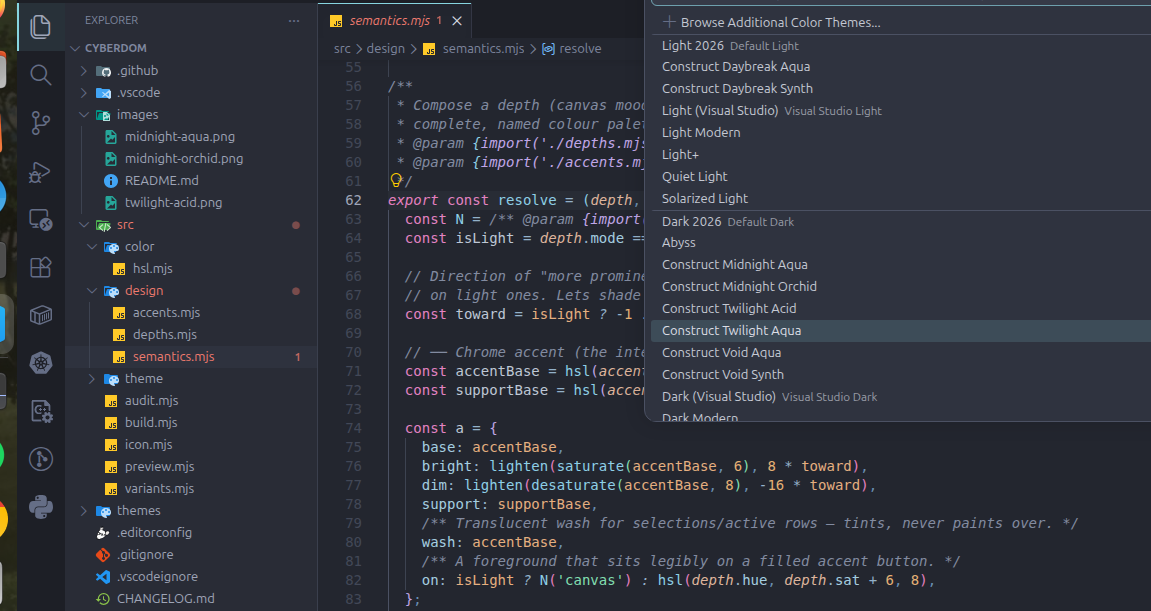Click Browse Additional Color Themes
Viewport: 1151px width, 611px height.
901,23
